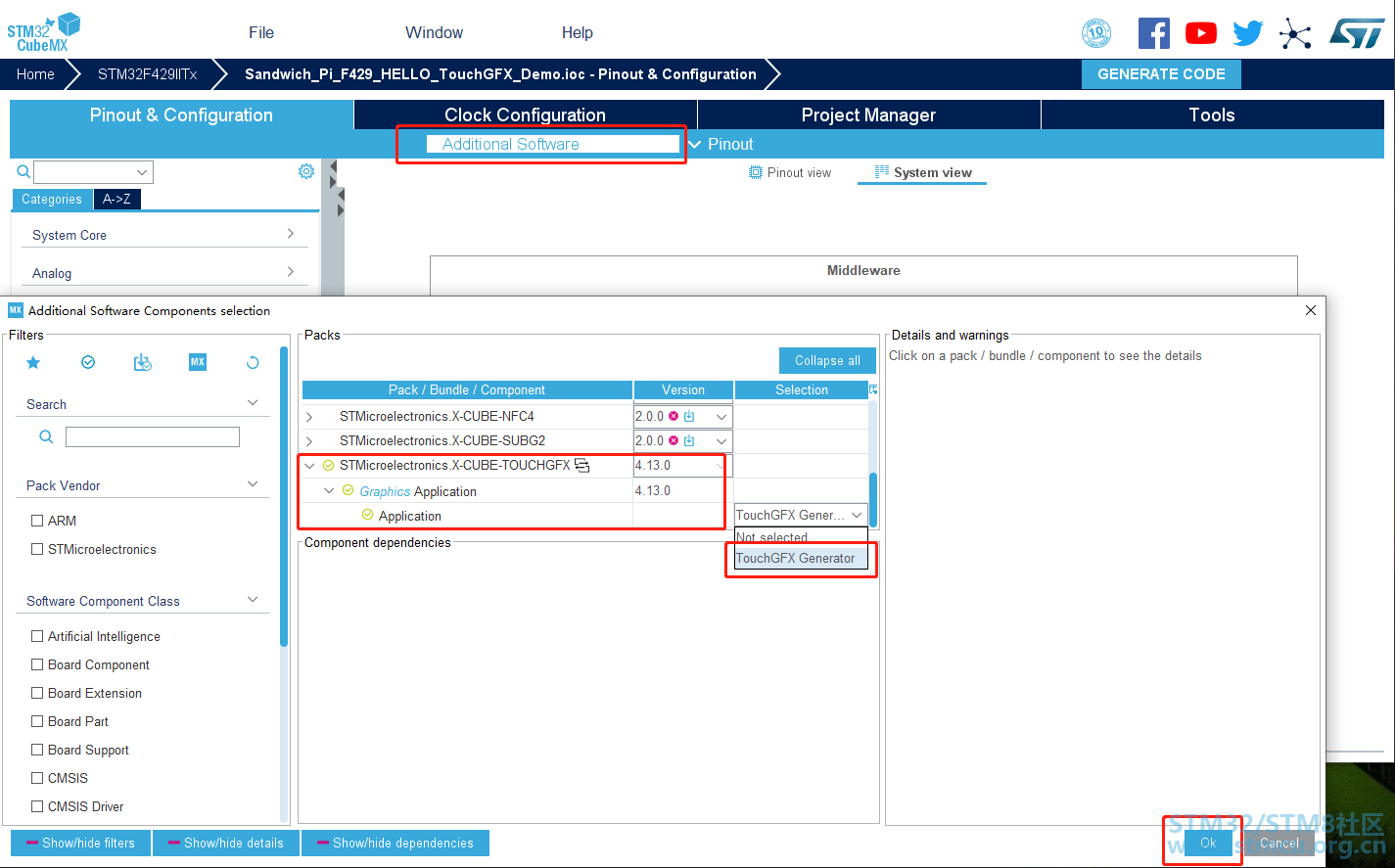Image resolution: width=1395 pixels, height=868 pixels.
Task: Choose Not selected from the dropdown list
Action: pos(801,537)
